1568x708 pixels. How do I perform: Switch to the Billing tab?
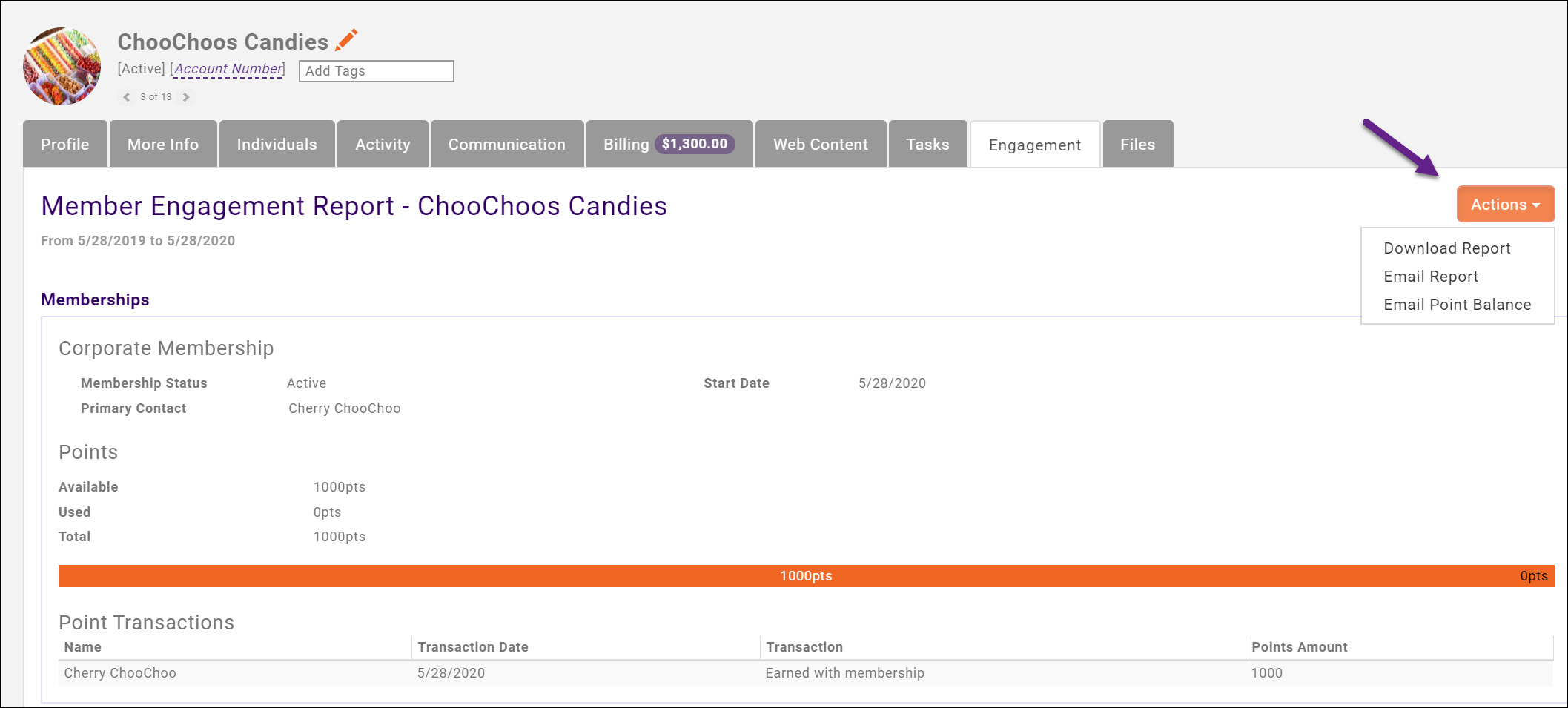pyautogui.click(x=626, y=144)
